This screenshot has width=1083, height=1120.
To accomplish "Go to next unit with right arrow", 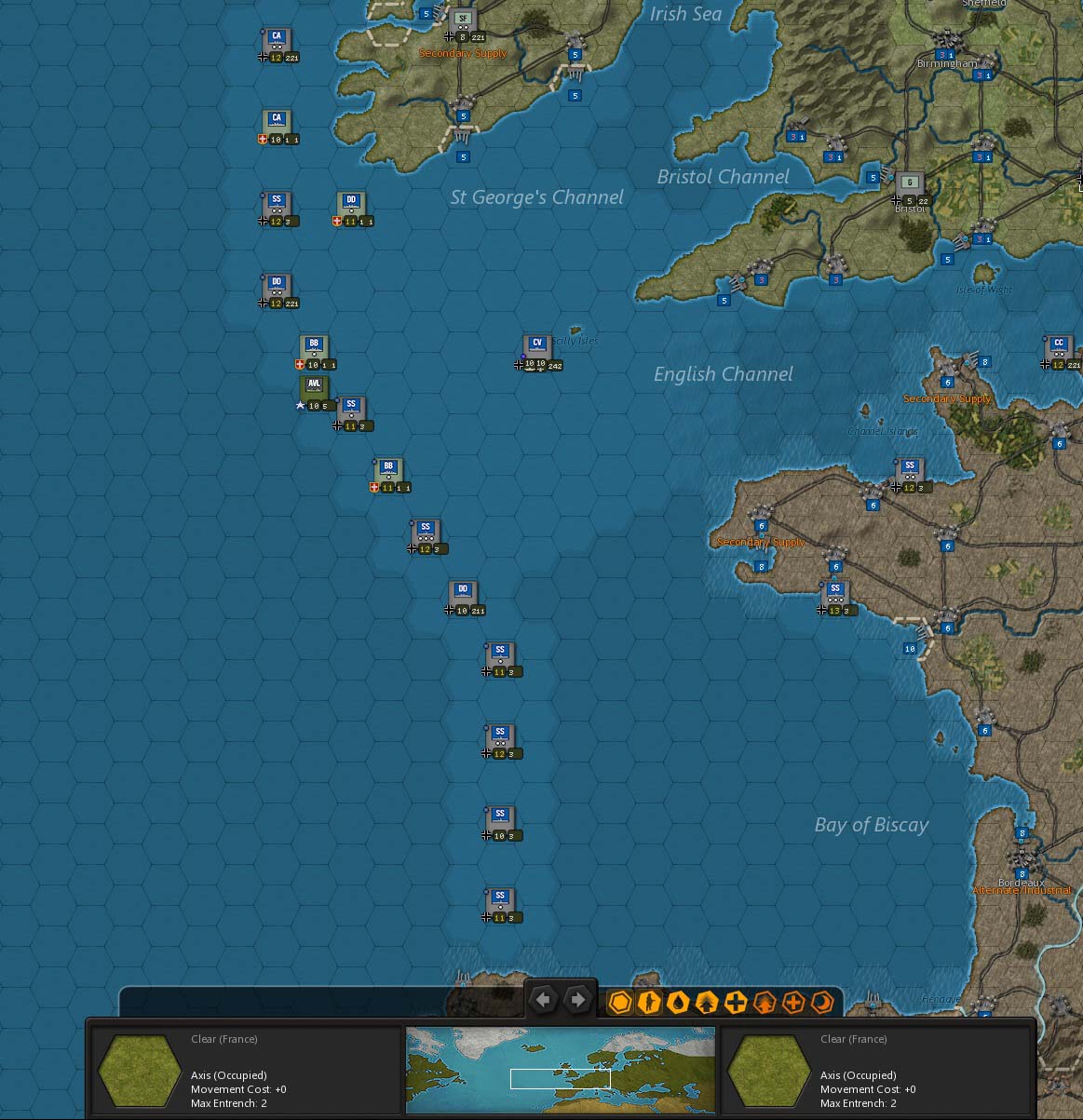I will (577, 1000).
